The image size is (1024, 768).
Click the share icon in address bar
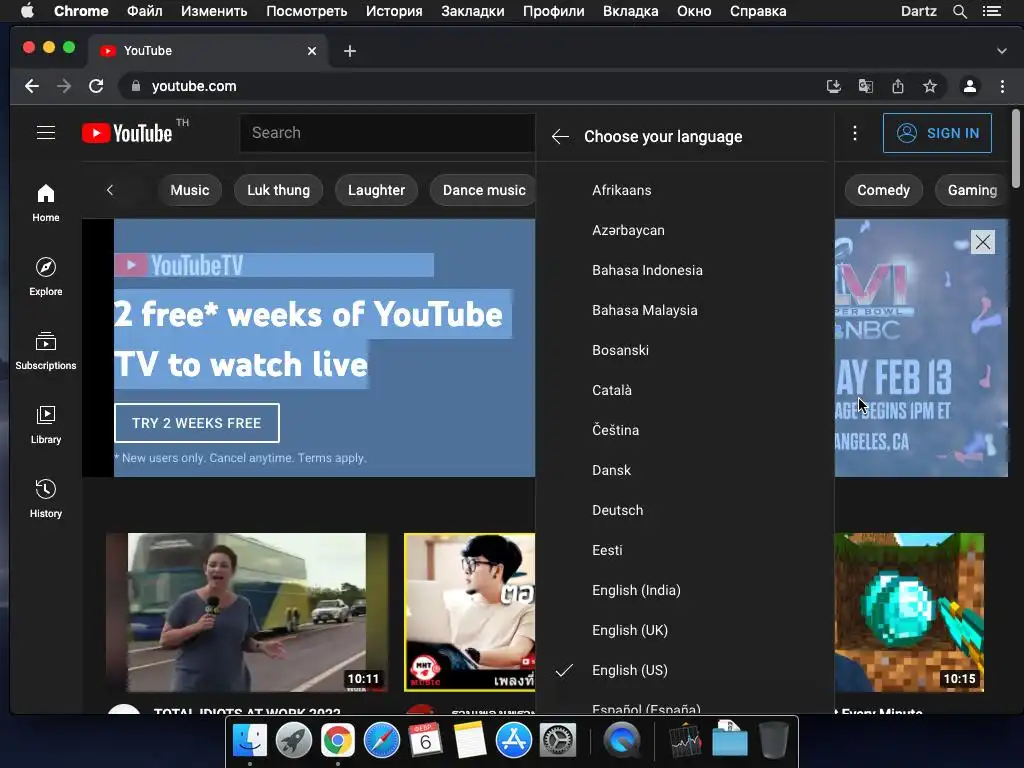(898, 86)
